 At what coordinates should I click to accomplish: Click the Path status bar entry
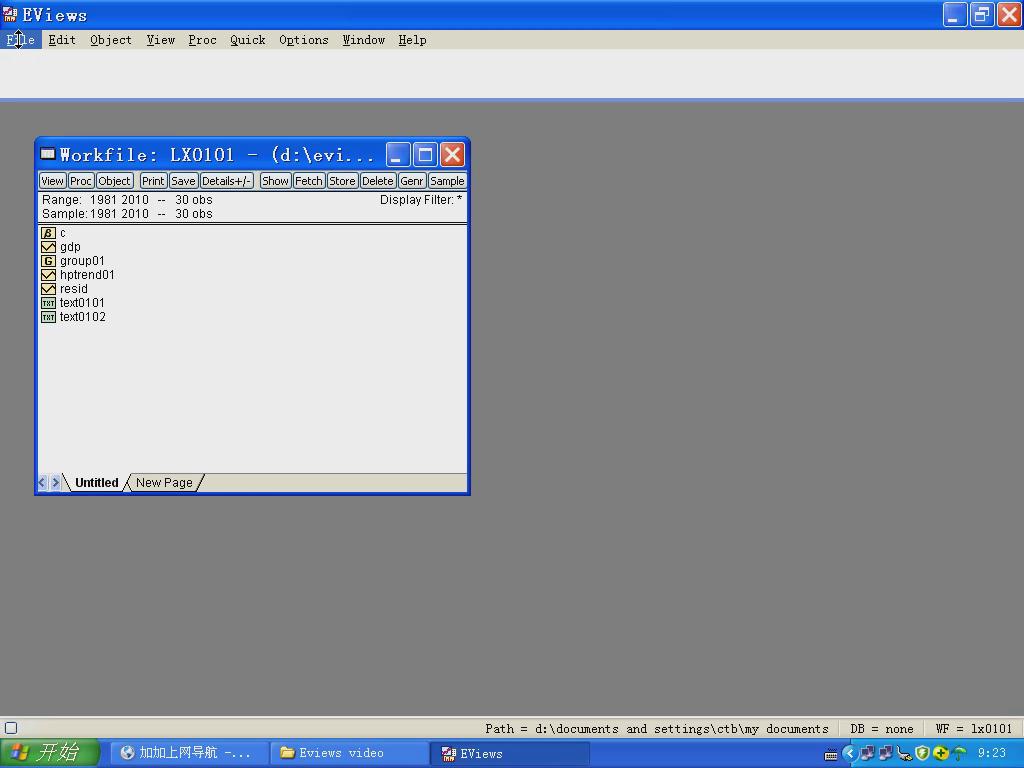click(x=656, y=728)
